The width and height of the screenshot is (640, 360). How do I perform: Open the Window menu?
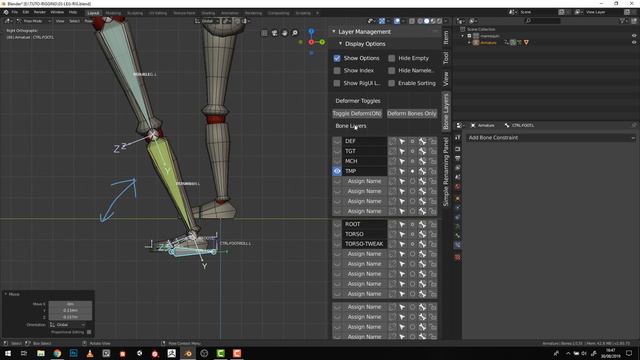tap(57, 12)
